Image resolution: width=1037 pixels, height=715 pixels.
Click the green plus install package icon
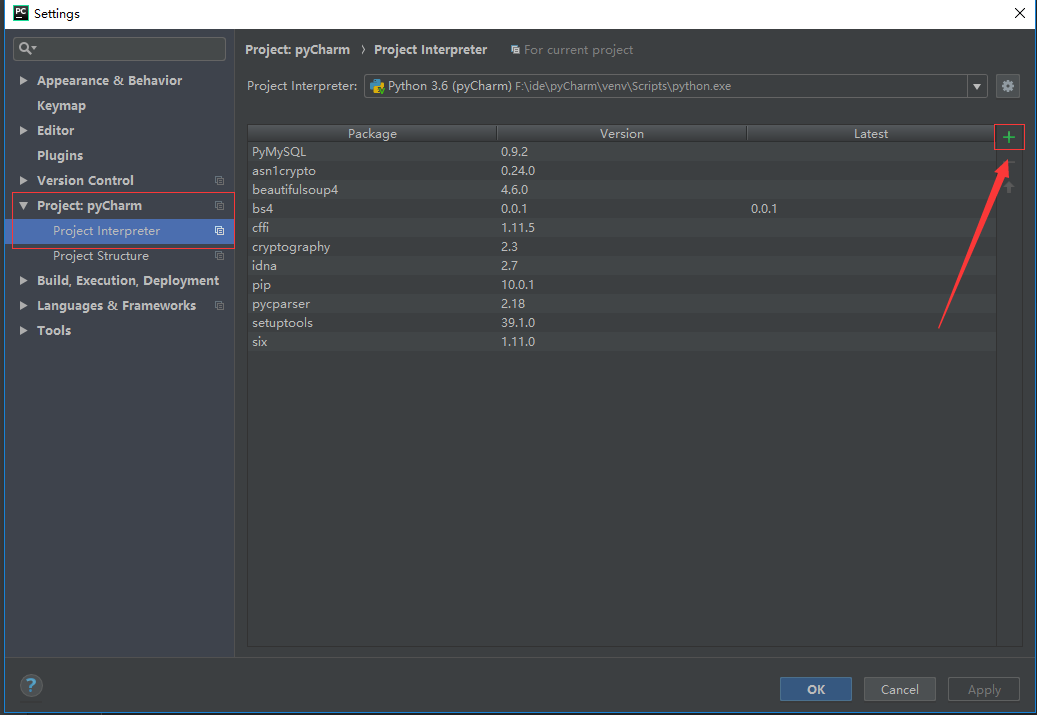click(x=1009, y=137)
